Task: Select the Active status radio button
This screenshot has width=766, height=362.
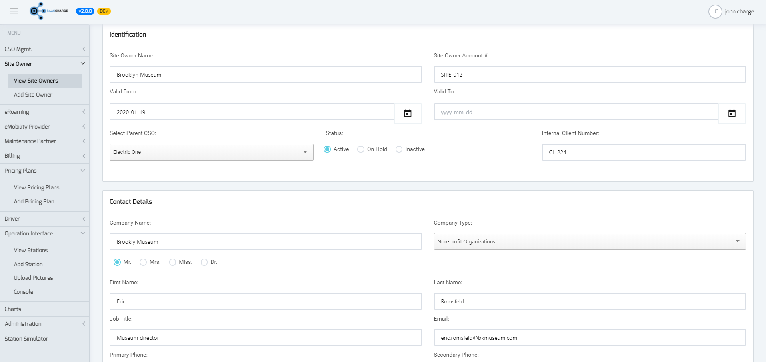Action: 327,149
